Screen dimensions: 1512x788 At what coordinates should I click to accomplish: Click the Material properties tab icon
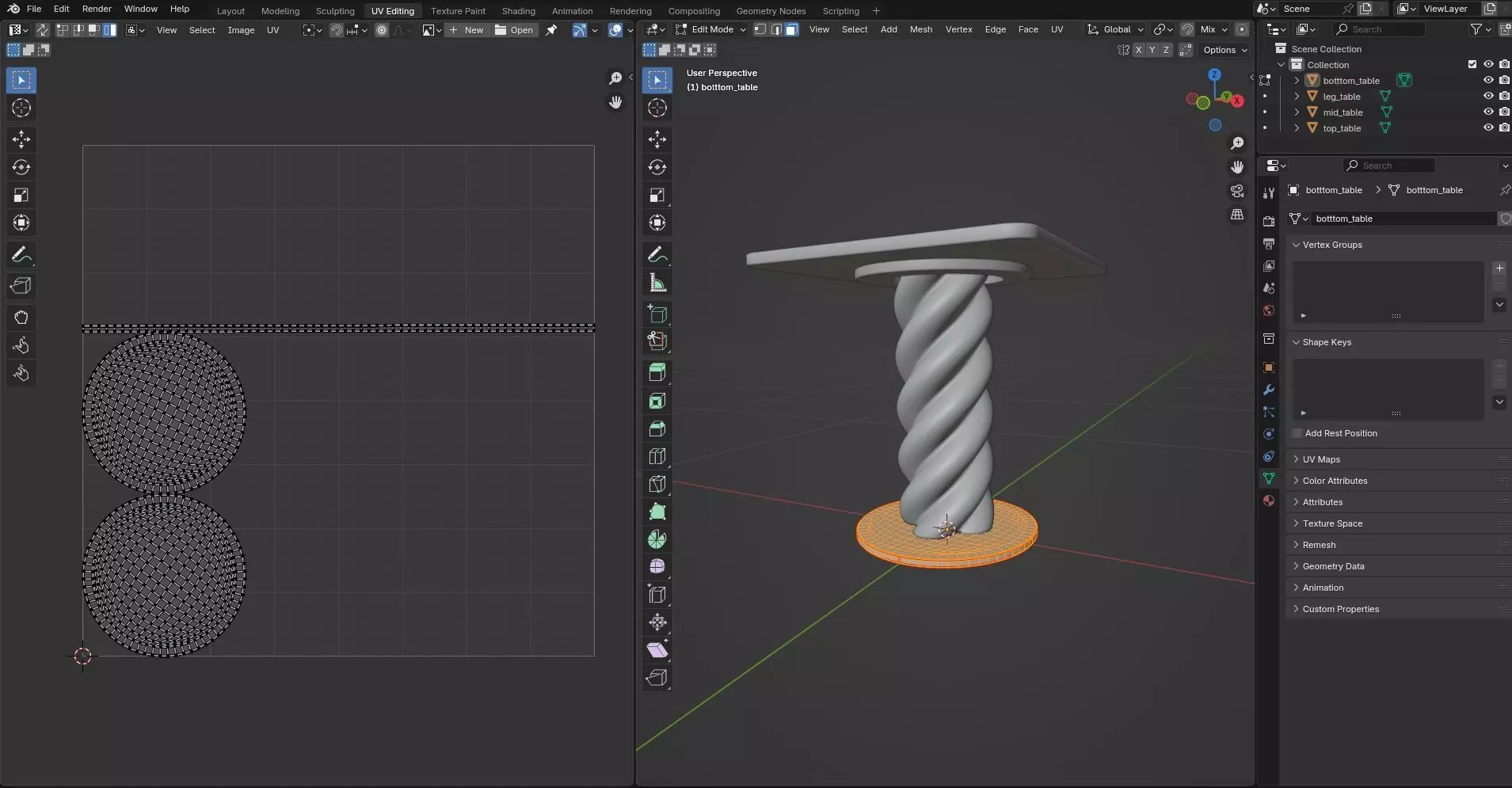click(1269, 501)
